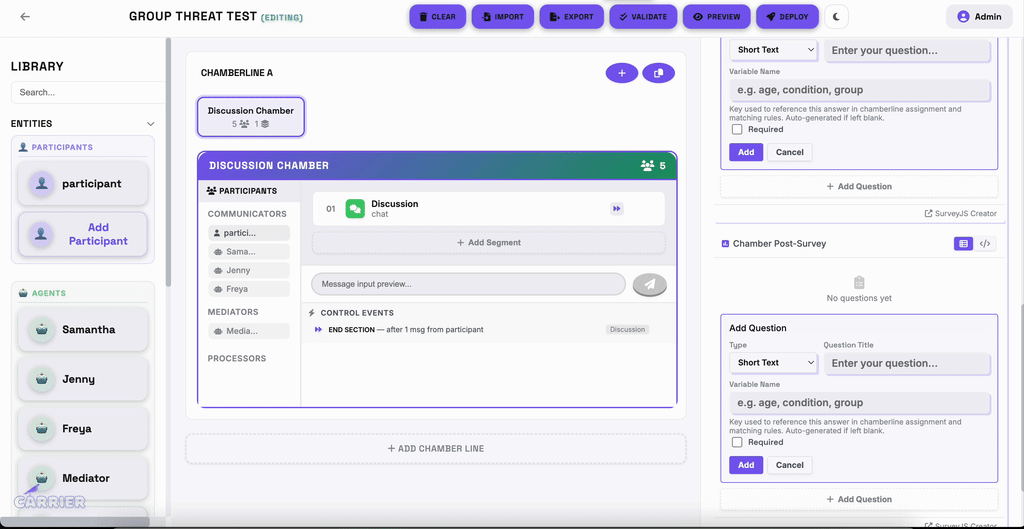Click the Samantha agent avatar icon
The width and height of the screenshot is (1024, 529).
(42, 330)
